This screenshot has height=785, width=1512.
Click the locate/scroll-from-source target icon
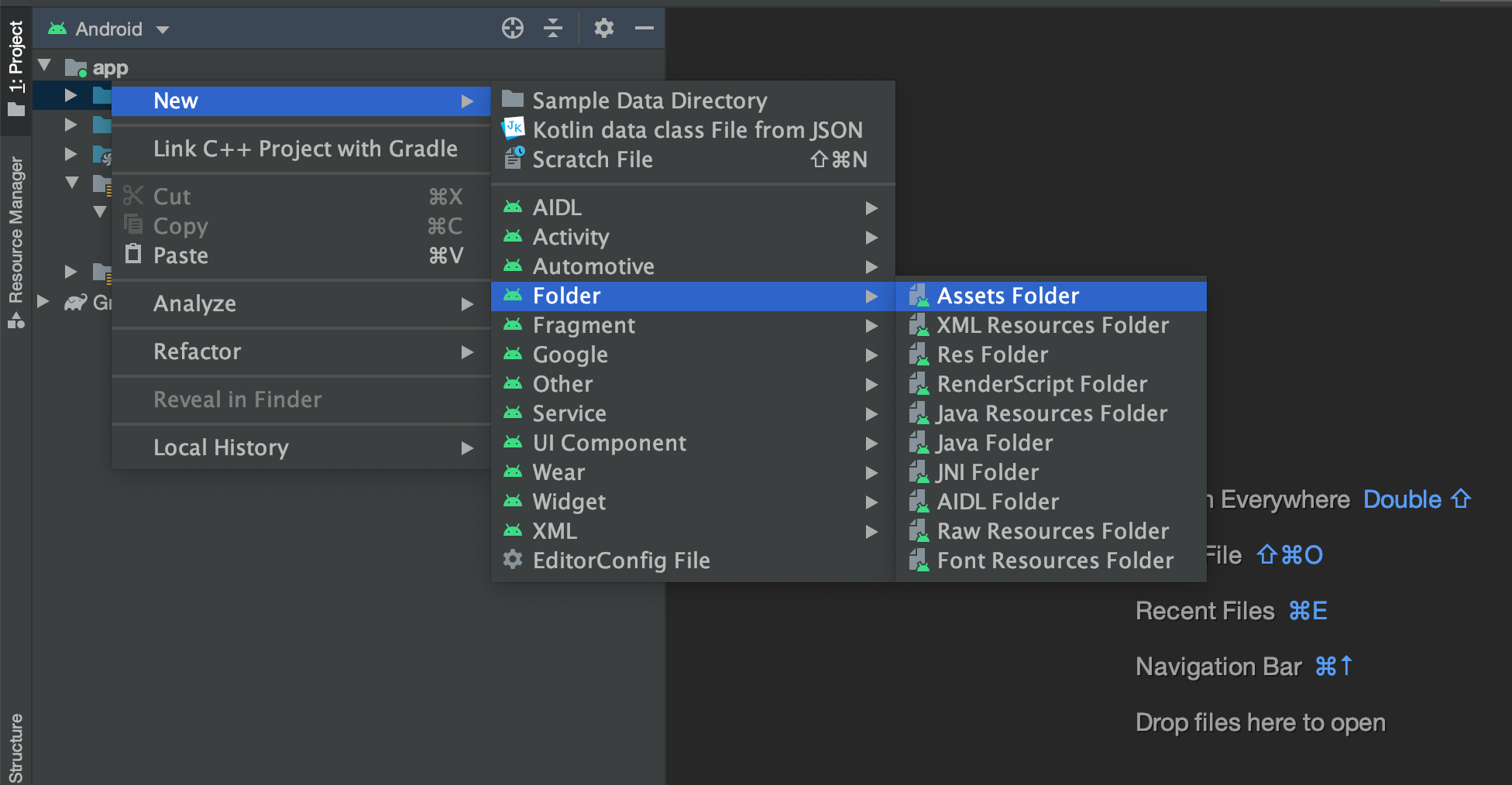513,29
